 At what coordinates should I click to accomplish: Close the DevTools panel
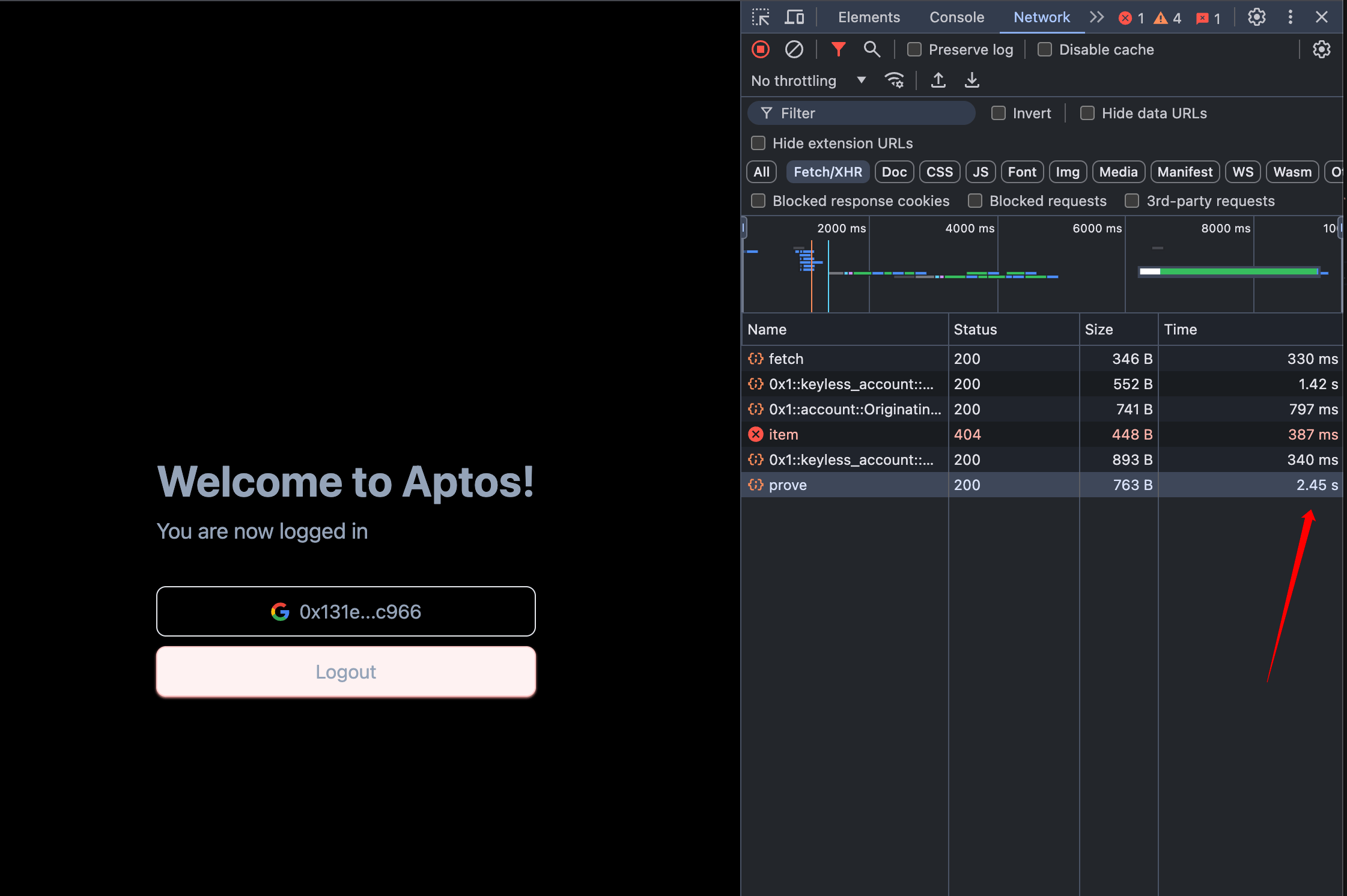1322,17
